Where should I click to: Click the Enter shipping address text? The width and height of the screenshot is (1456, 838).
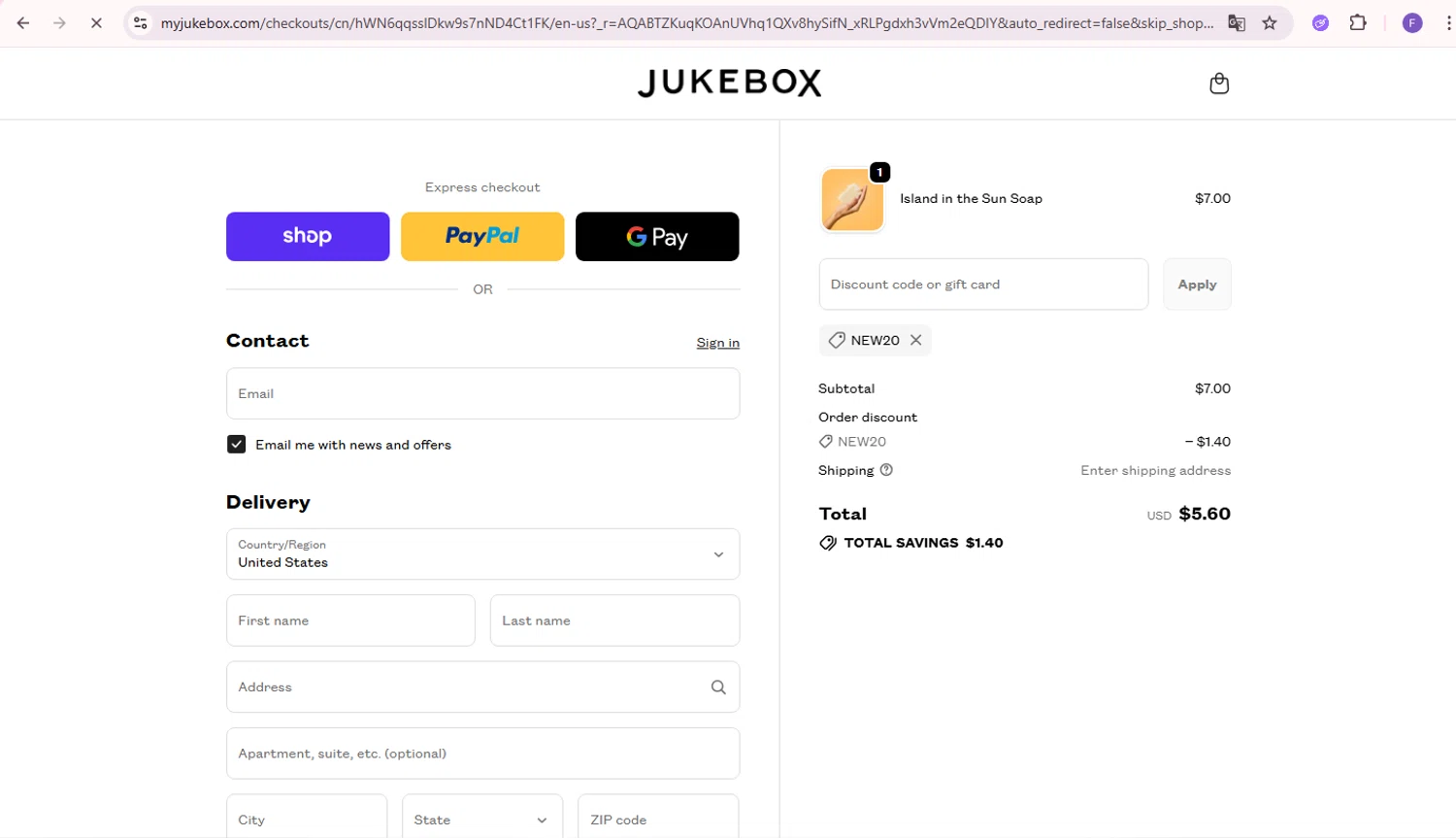pos(1155,470)
